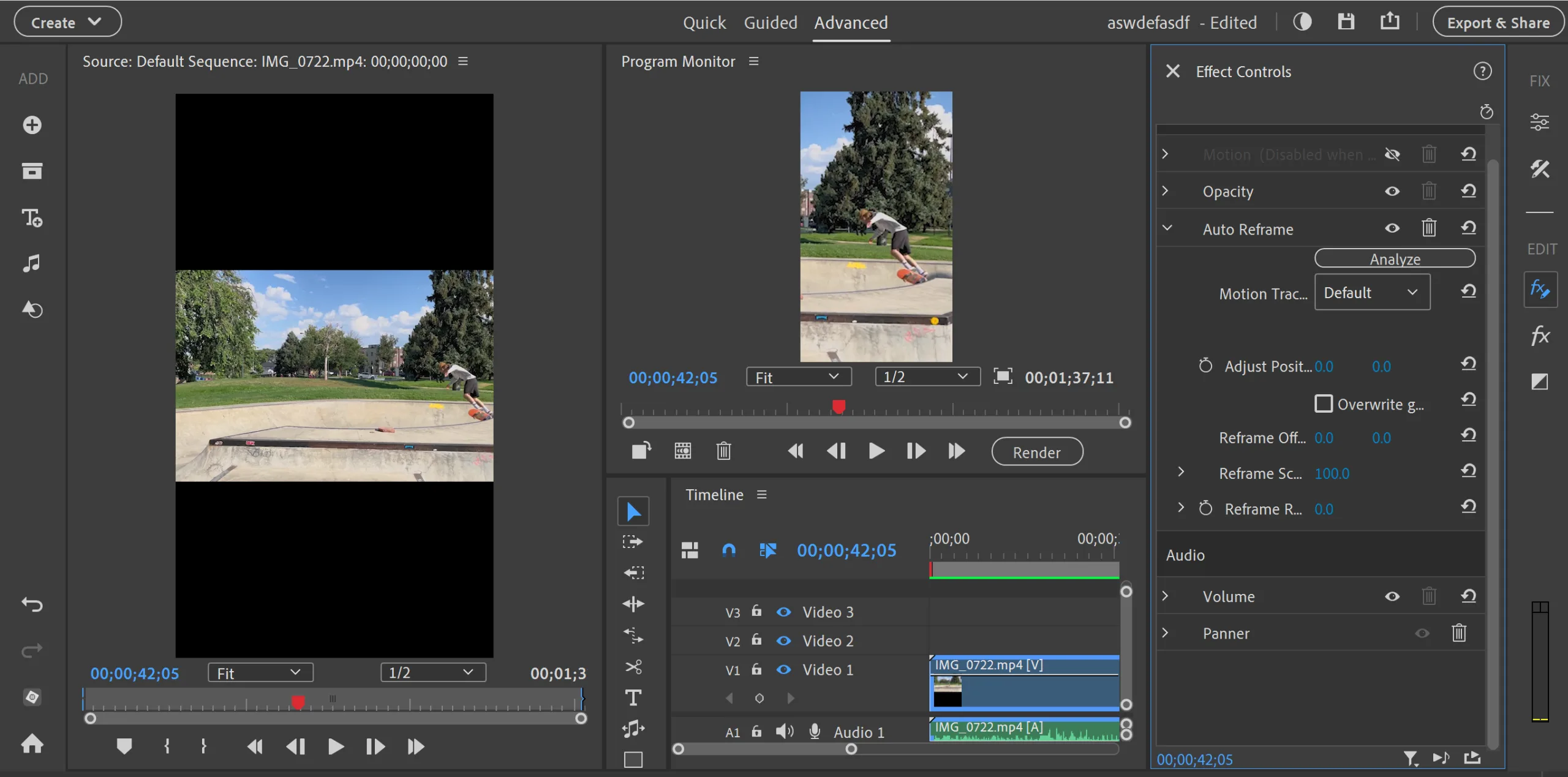Delete the Auto Reframe effect with trash icon

point(1428,228)
